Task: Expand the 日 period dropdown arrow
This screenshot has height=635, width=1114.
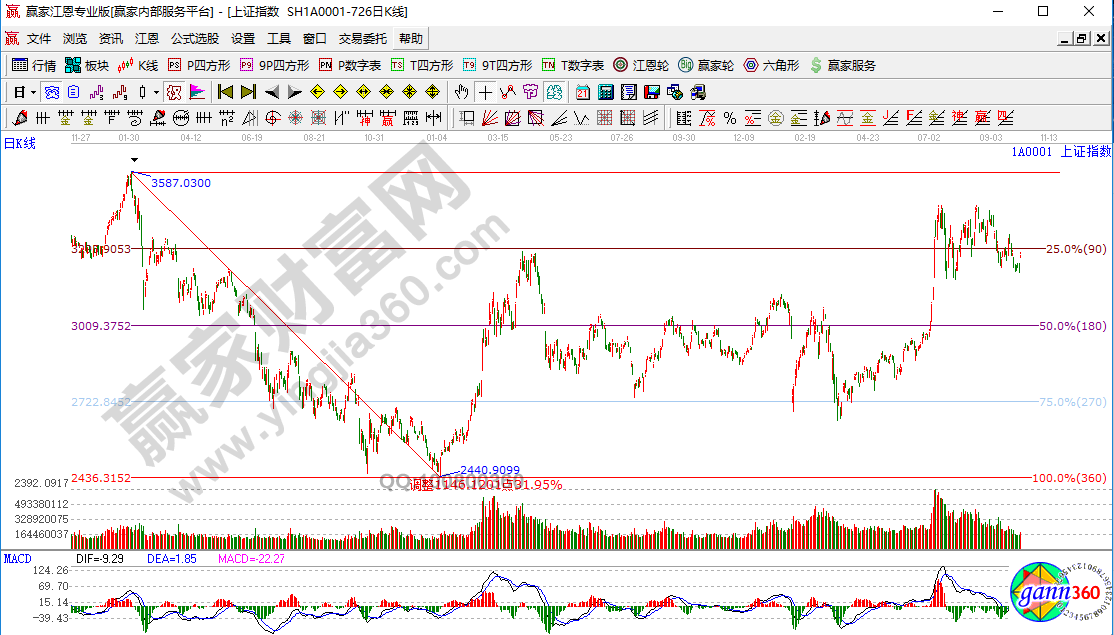Action: 33,92
